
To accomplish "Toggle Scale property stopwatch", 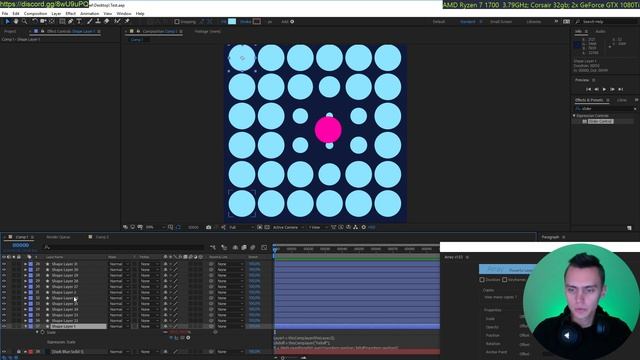I will click(x=43, y=332).
